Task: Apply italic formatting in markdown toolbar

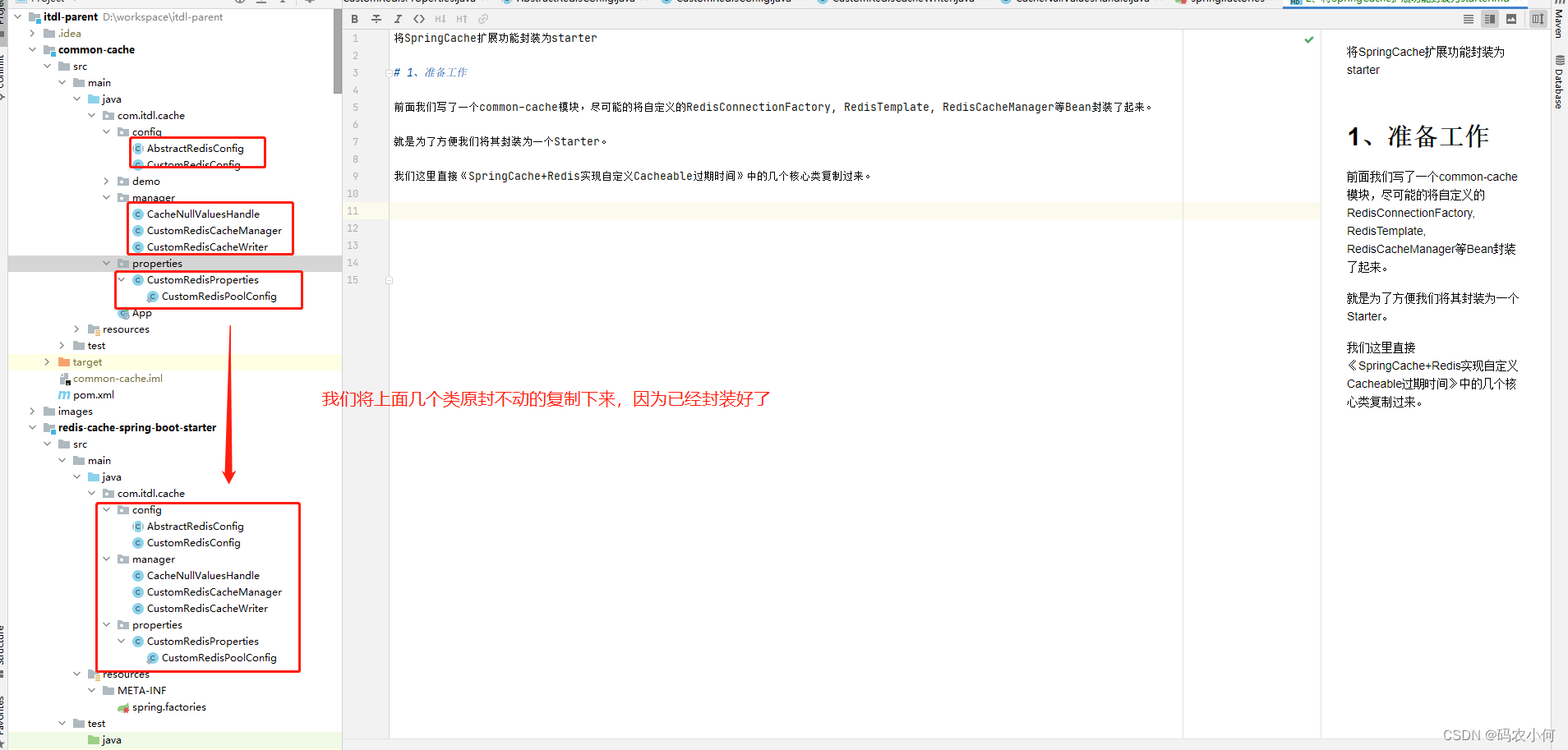Action: [x=398, y=19]
